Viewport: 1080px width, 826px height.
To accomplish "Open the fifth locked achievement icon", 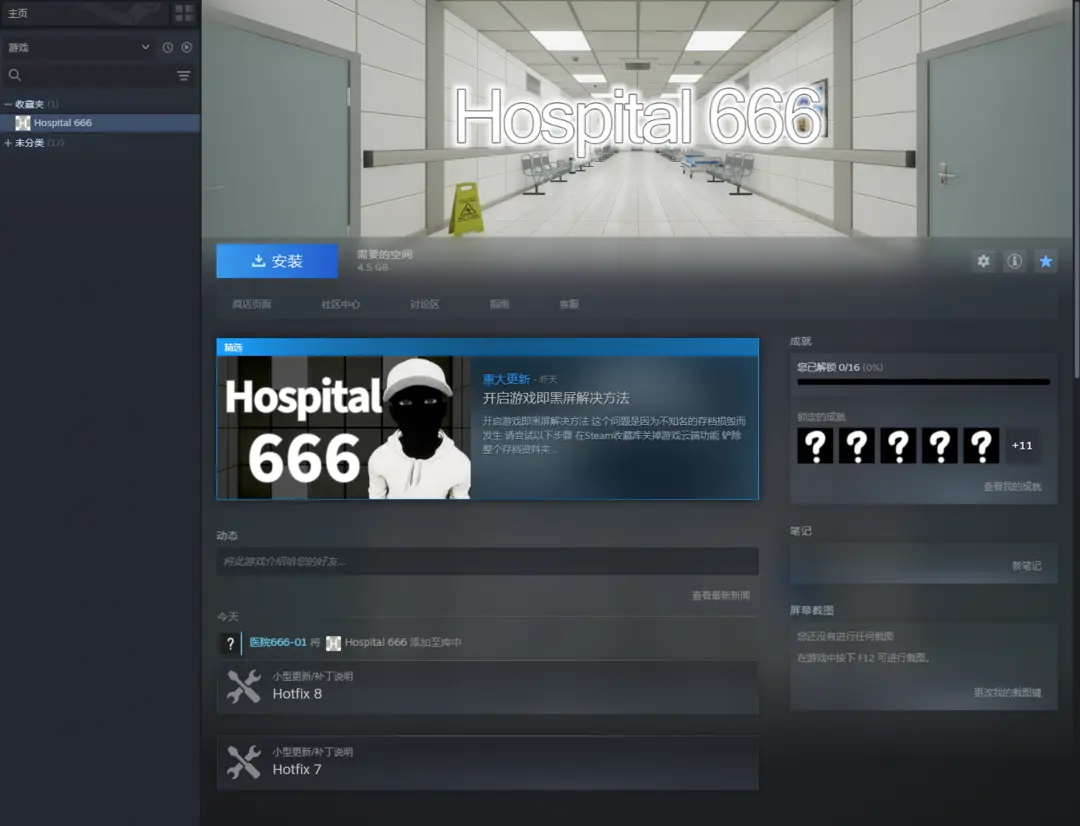I will [981, 446].
